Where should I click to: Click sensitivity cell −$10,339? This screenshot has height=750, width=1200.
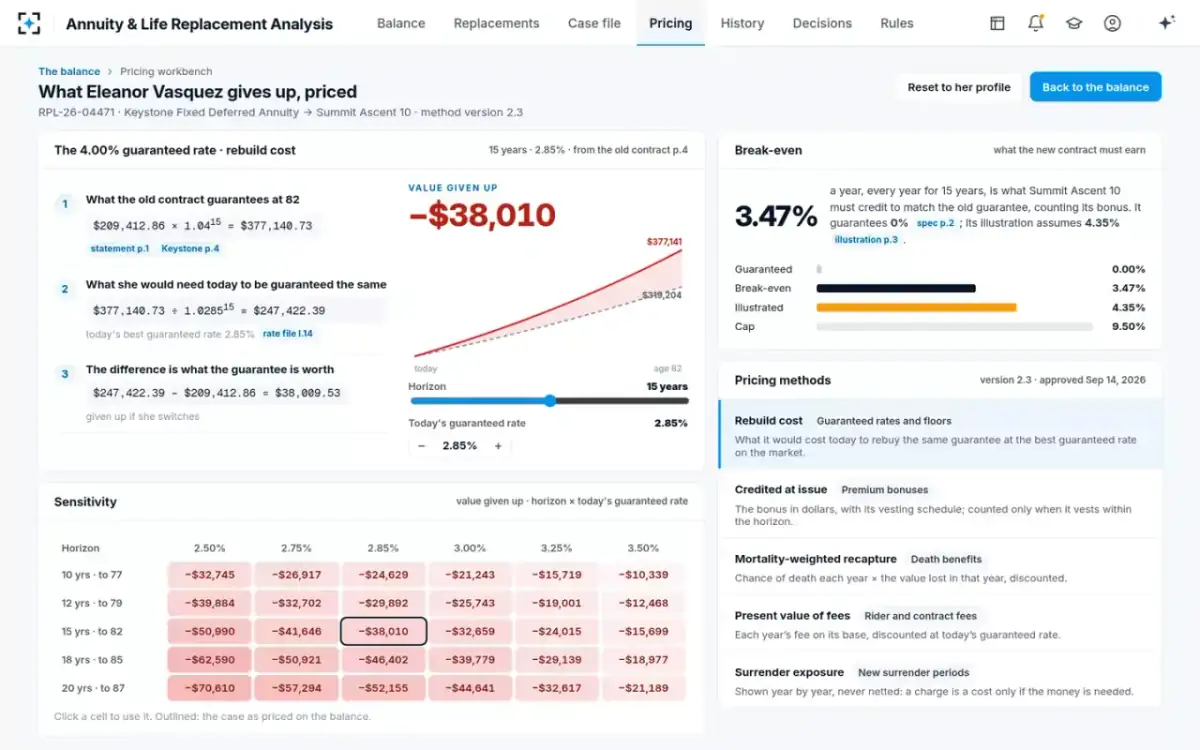[643, 575]
